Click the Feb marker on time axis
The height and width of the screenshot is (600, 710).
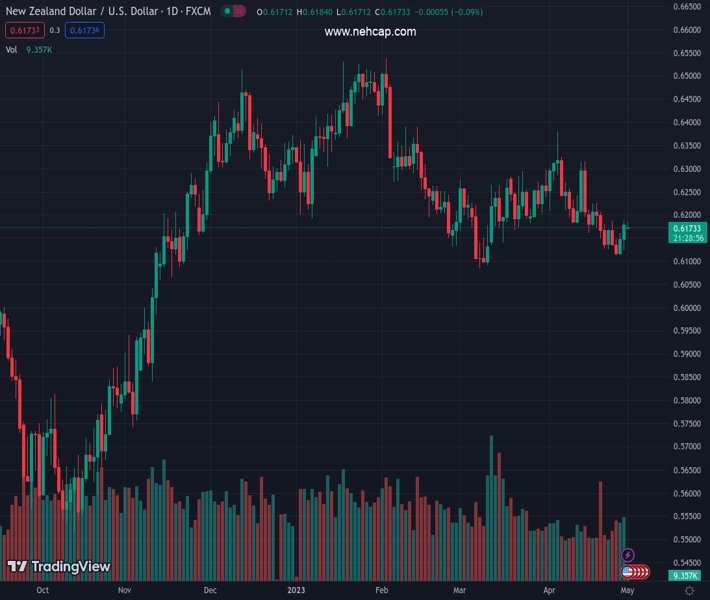pos(381,591)
